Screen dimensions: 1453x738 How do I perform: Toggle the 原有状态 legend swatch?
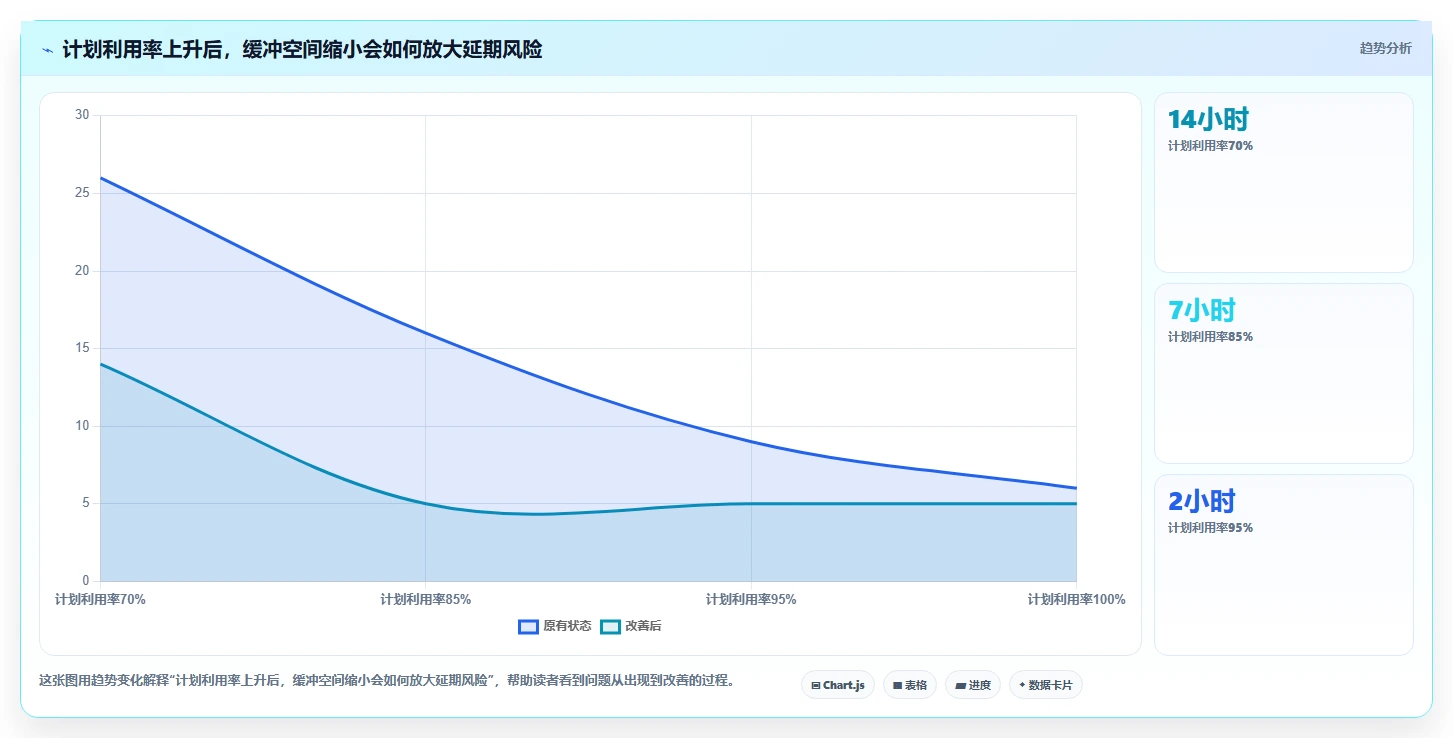coord(528,627)
